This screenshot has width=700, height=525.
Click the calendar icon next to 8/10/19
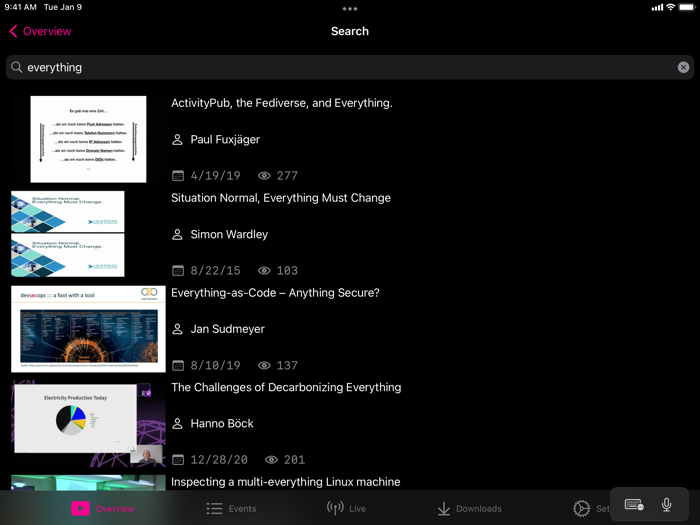[178, 366]
